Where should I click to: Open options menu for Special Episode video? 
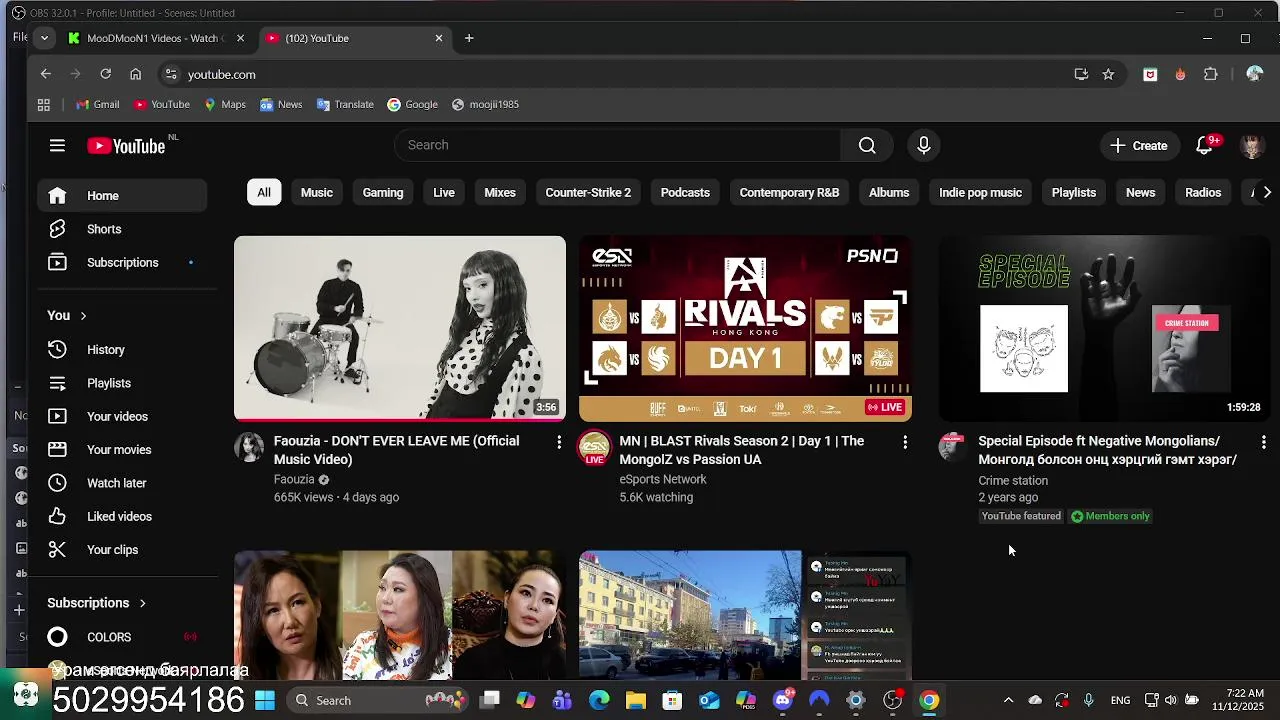[1263, 442]
